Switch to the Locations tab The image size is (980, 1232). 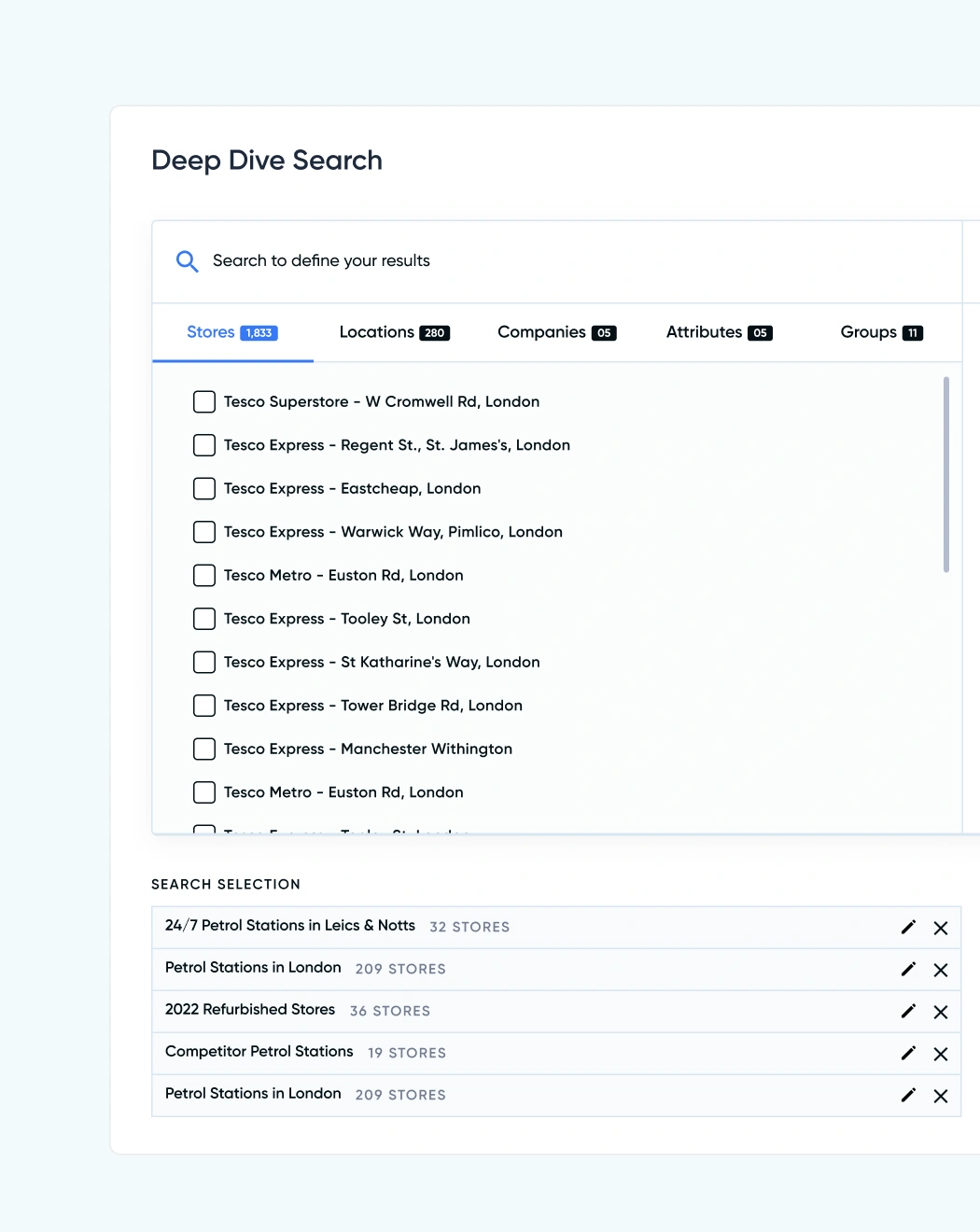tap(394, 332)
